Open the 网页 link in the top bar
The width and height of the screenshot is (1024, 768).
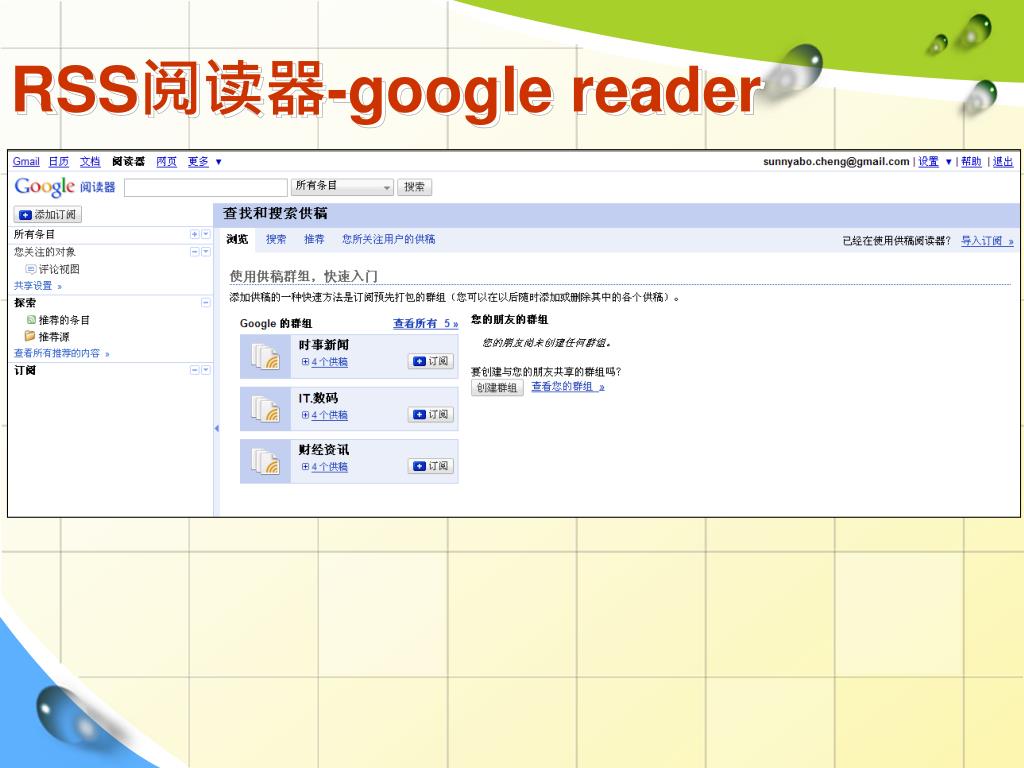(x=167, y=161)
